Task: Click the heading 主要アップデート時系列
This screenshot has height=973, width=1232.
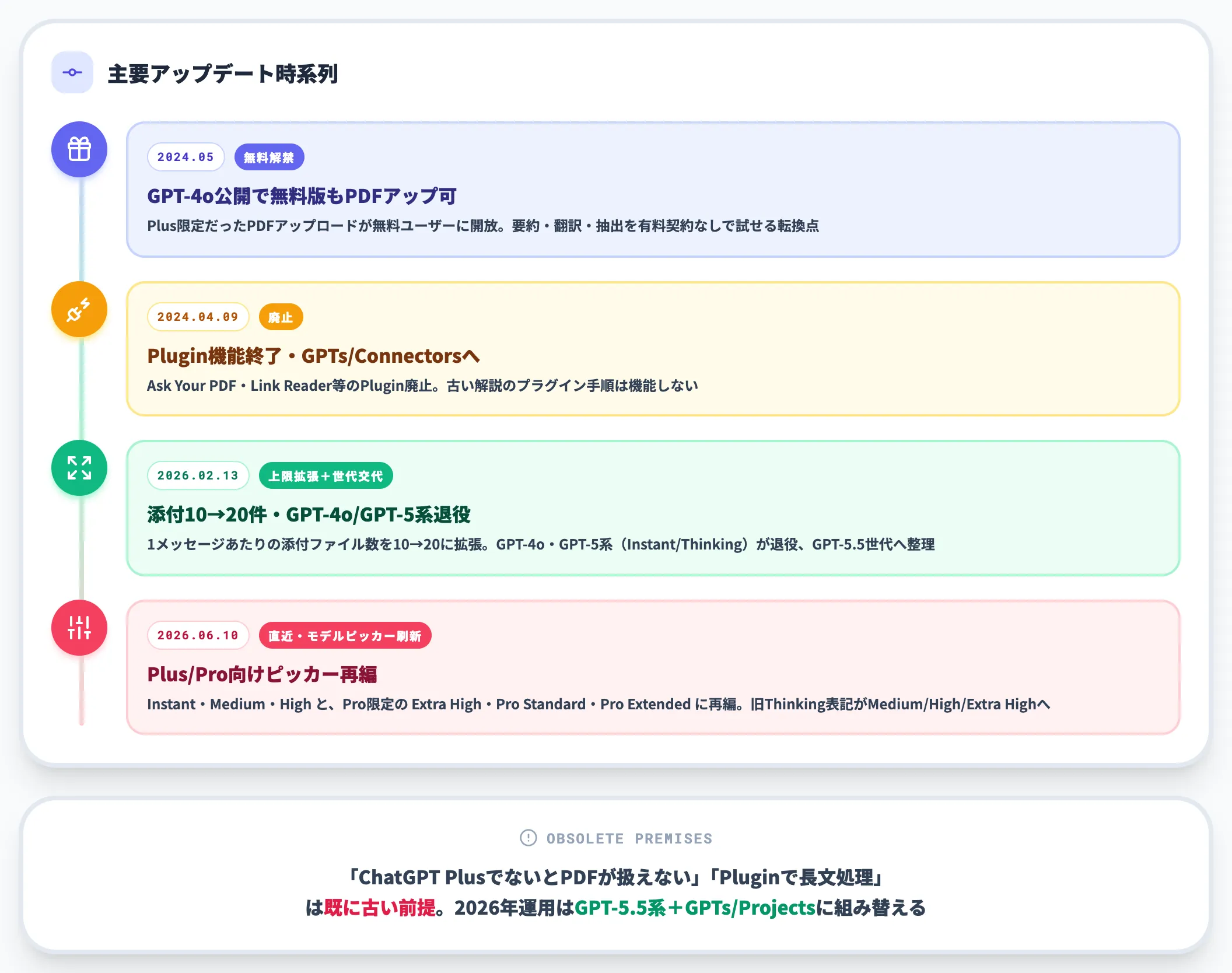Action: coord(223,73)
